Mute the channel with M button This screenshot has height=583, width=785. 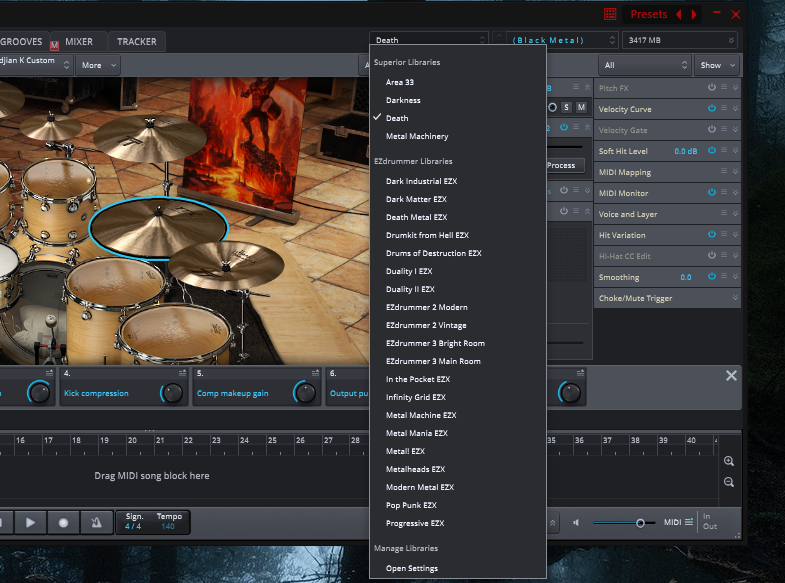click(581, 107)
